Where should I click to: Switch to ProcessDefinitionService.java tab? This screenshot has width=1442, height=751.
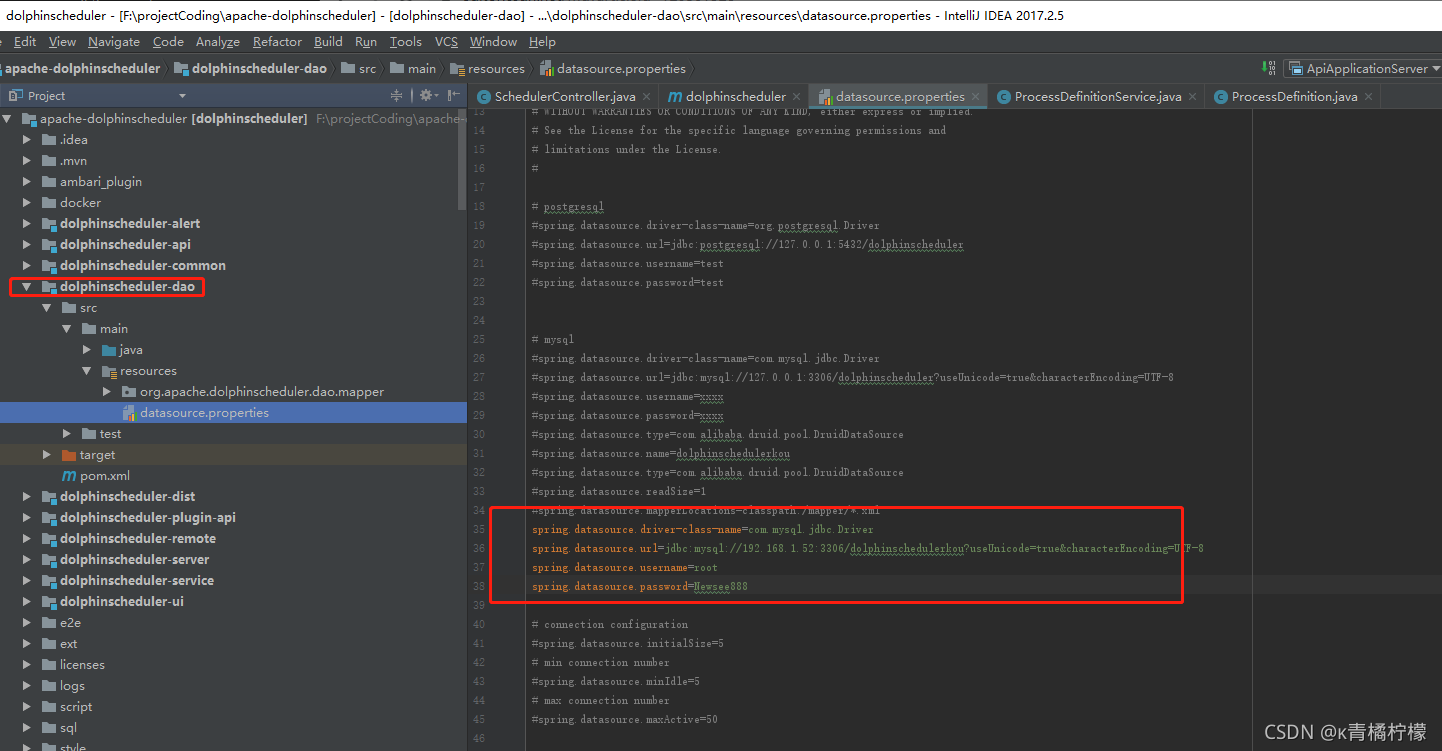coord(1098,97)
